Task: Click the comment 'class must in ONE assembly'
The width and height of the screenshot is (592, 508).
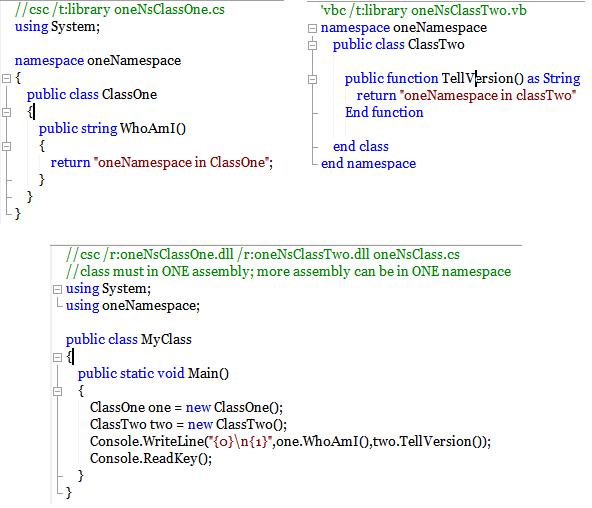Action: coord(288,271)
